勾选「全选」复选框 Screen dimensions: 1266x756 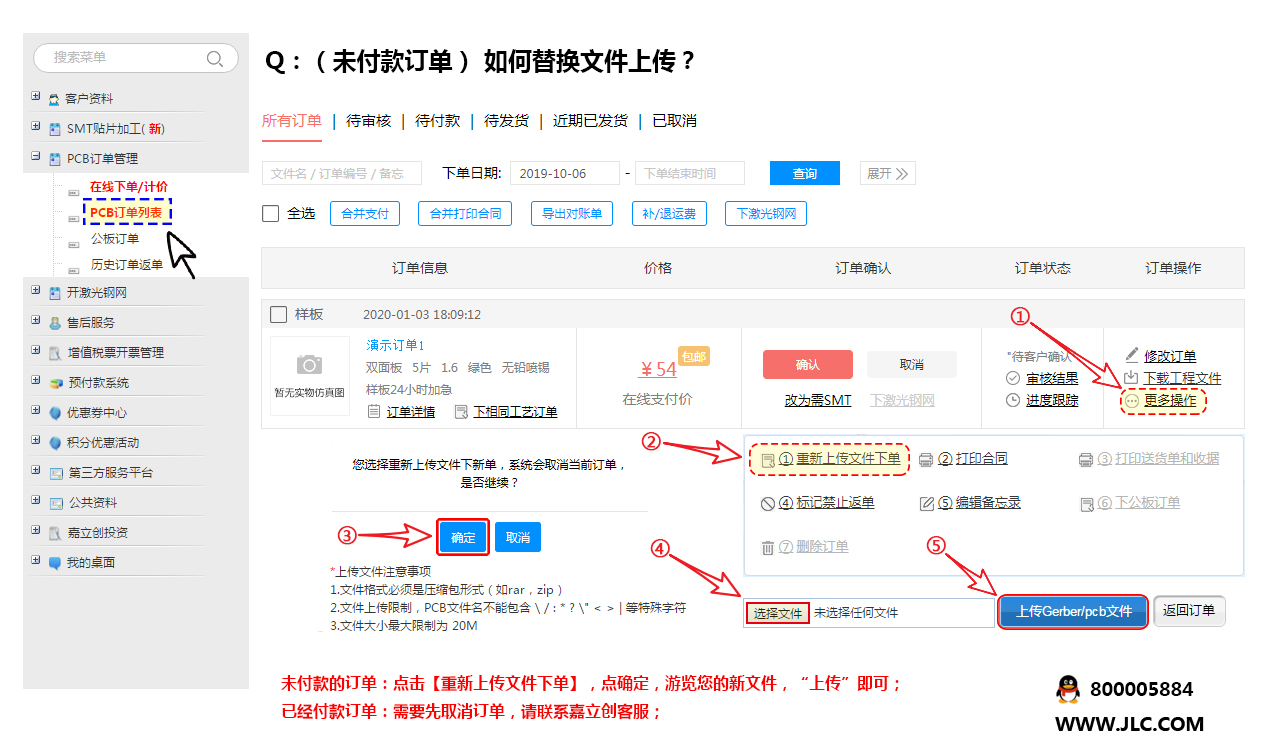point(269,212)
